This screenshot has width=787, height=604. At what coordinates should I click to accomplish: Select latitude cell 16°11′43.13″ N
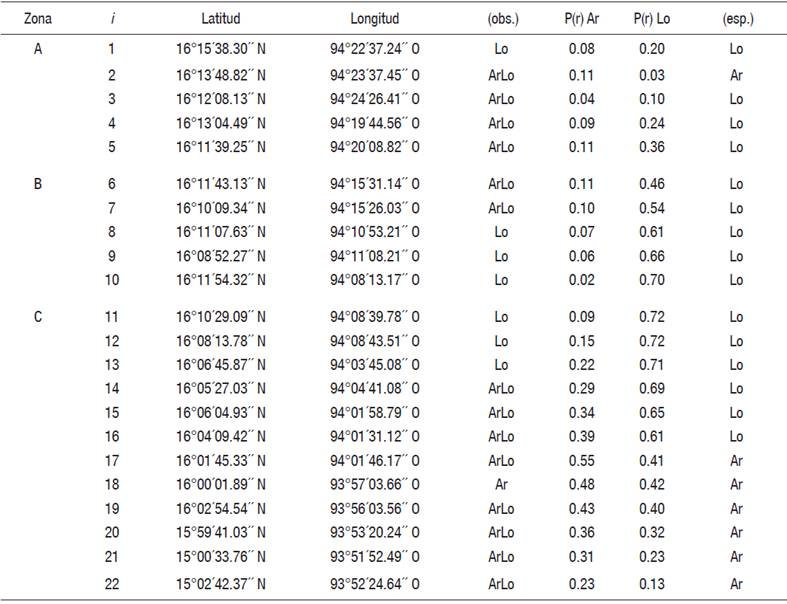[x=219, y=184]
